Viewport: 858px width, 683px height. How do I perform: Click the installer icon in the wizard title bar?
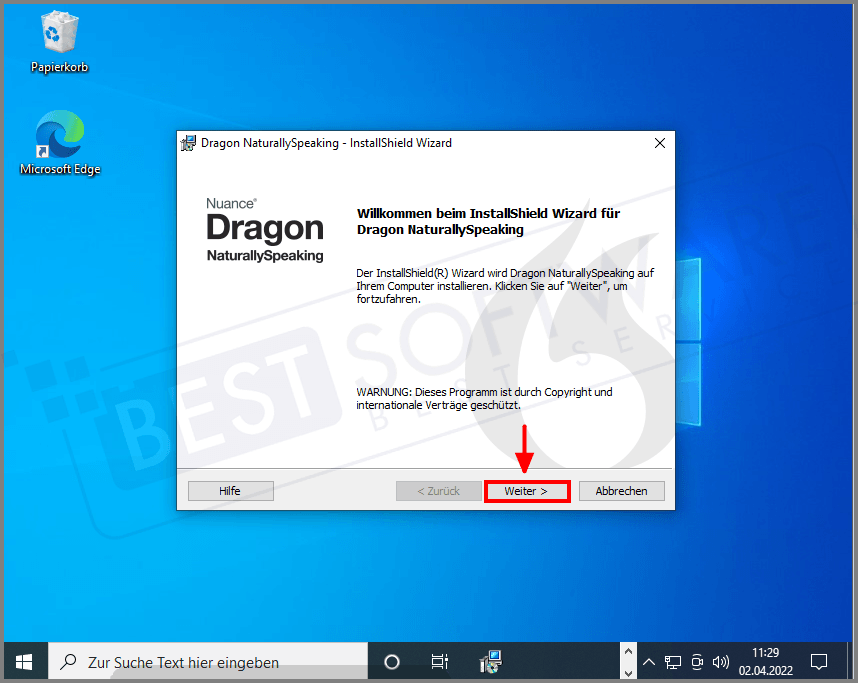pyautogui.click(x=187, y=143)
